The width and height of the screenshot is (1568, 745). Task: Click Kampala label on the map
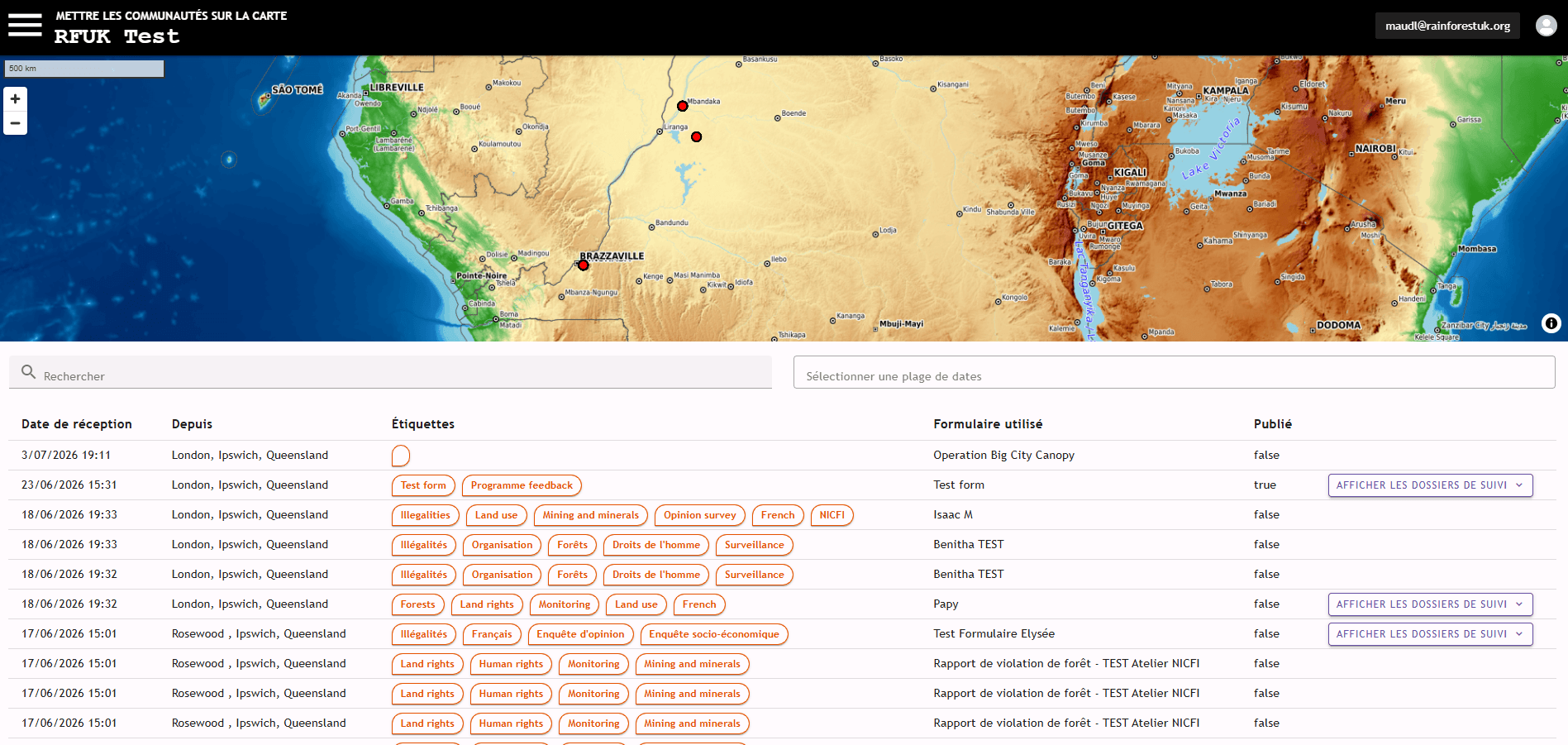(1226, 91)
